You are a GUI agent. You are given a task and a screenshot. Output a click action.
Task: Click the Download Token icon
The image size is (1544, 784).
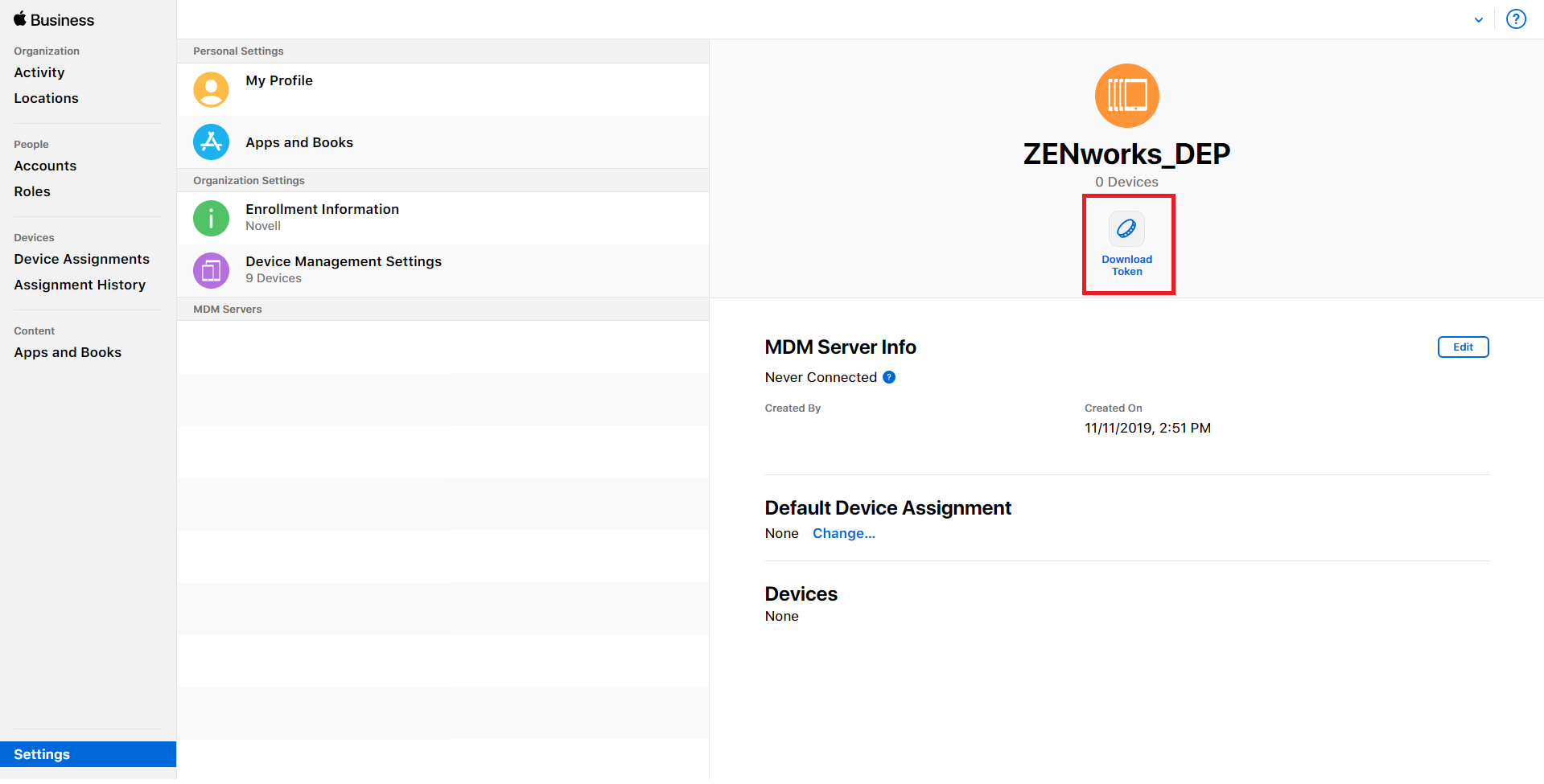(x=1126, y=229)
